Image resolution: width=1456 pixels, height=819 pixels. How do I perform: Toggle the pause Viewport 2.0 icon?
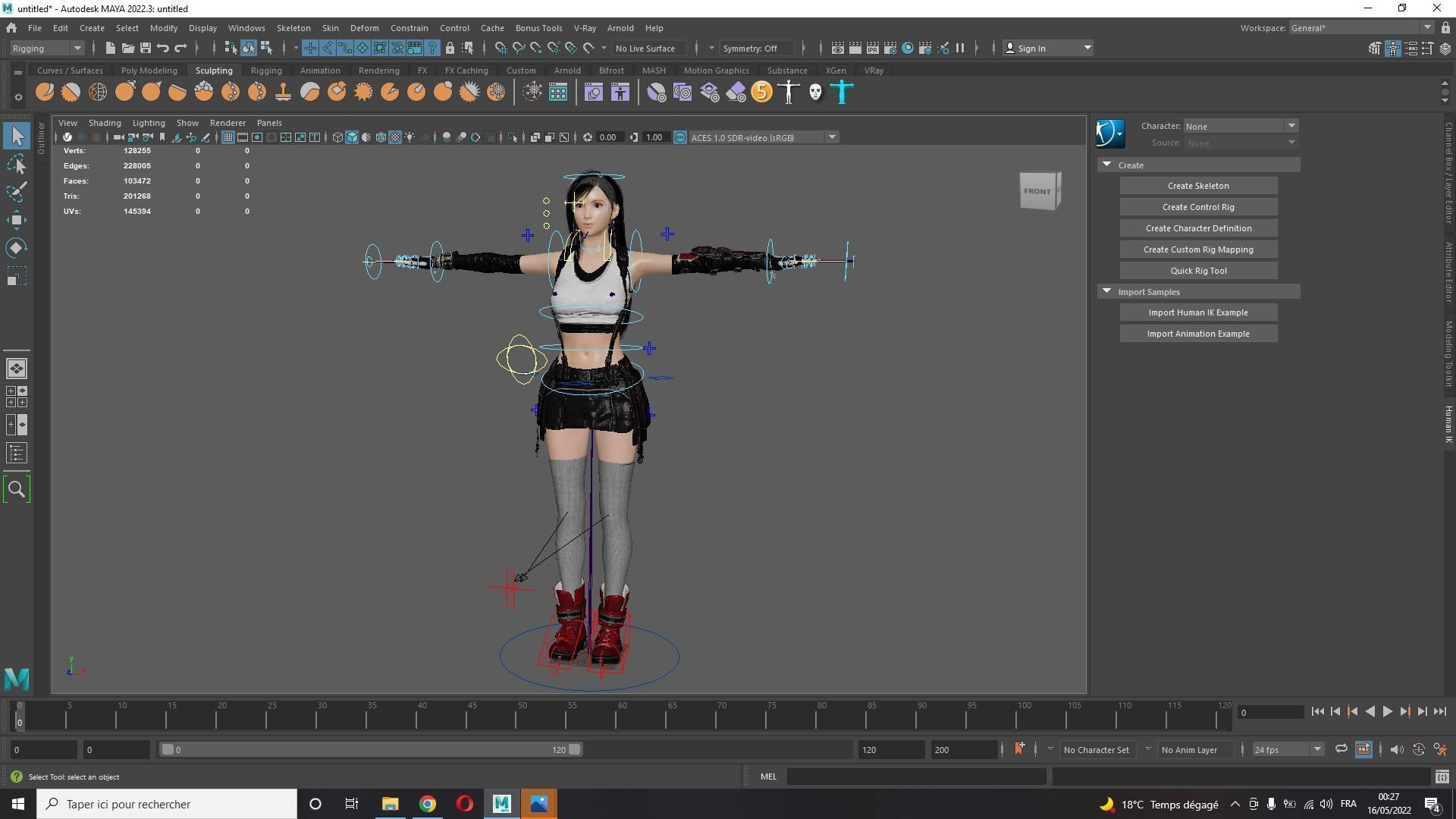[x=960, y=48]
